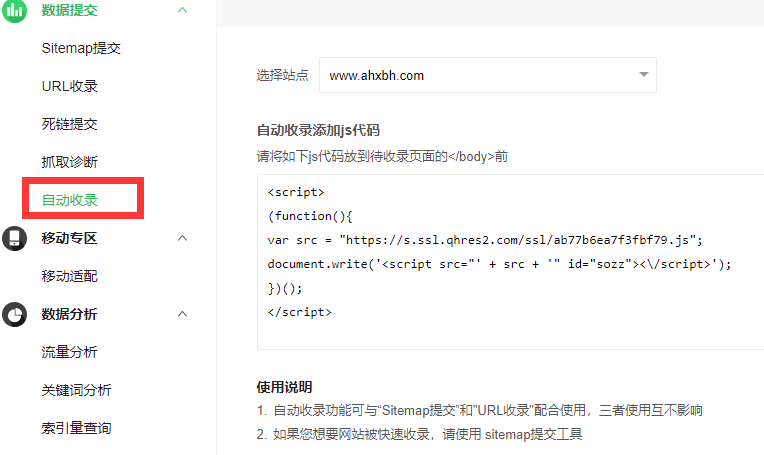Click the green 数据提交 bar-chart icon

(x=14, y=10)
